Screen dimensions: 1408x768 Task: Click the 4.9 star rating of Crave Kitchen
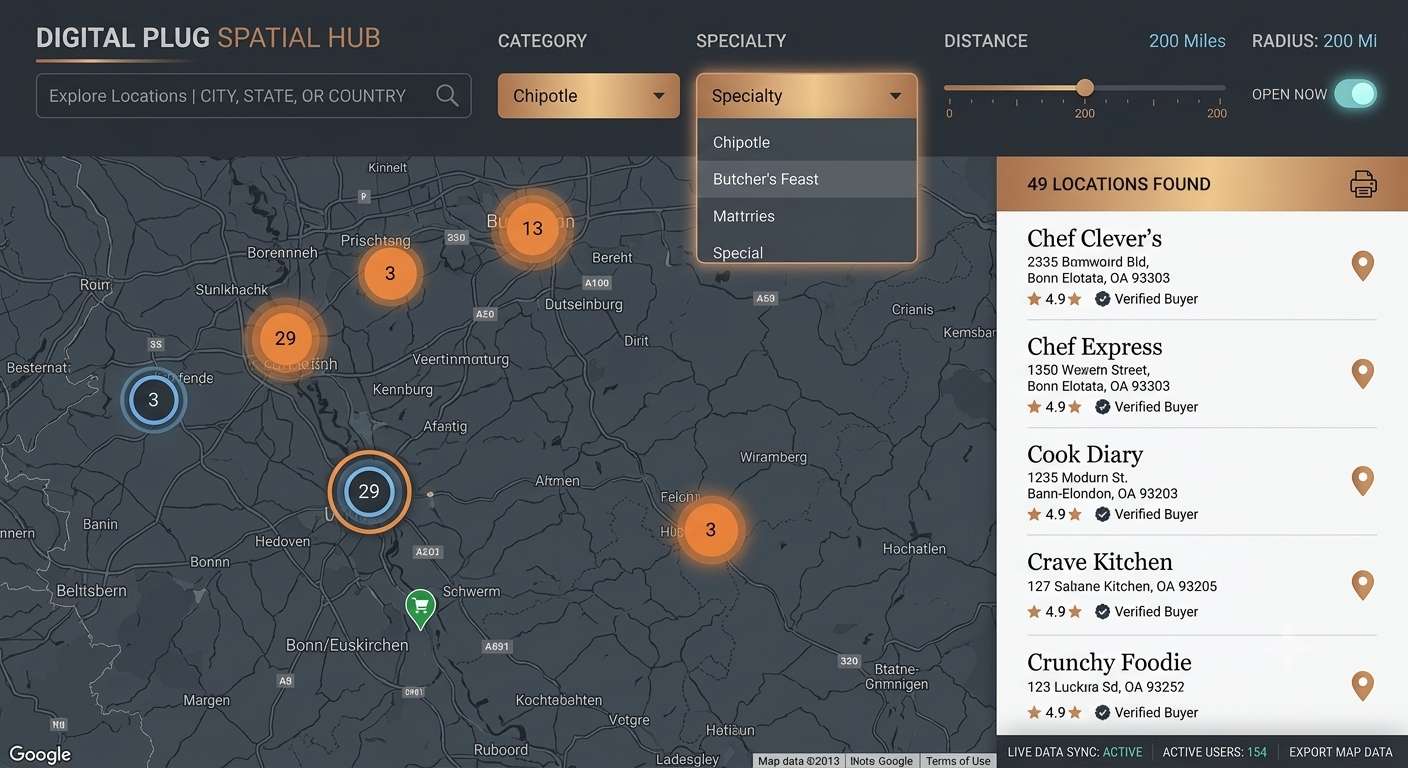point(1054,611)
